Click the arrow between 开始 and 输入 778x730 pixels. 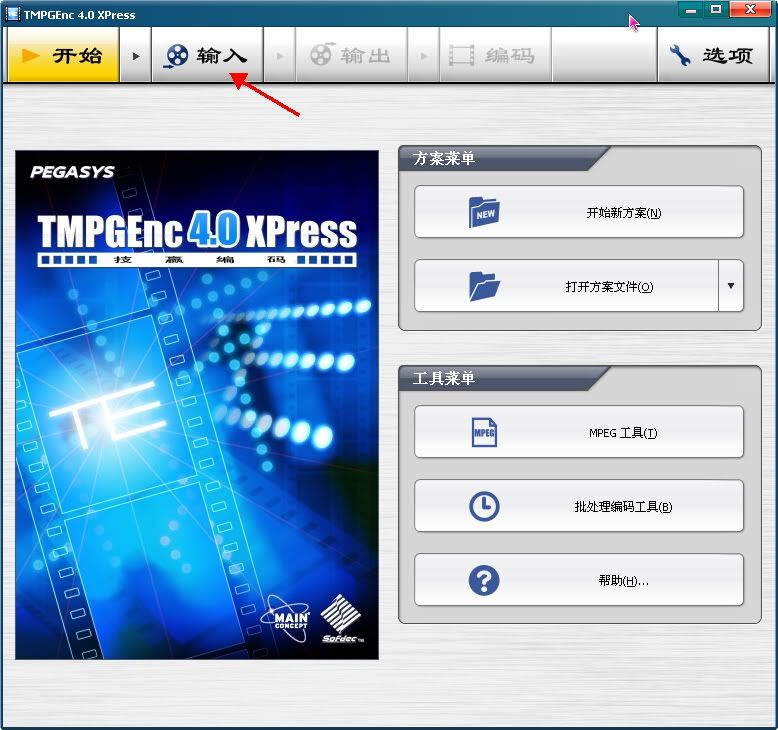click(136, 55)
